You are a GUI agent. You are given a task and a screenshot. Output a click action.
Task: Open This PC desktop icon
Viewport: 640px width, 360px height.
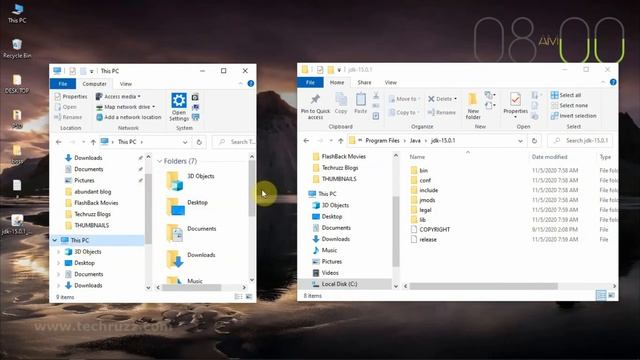[17, 13]
